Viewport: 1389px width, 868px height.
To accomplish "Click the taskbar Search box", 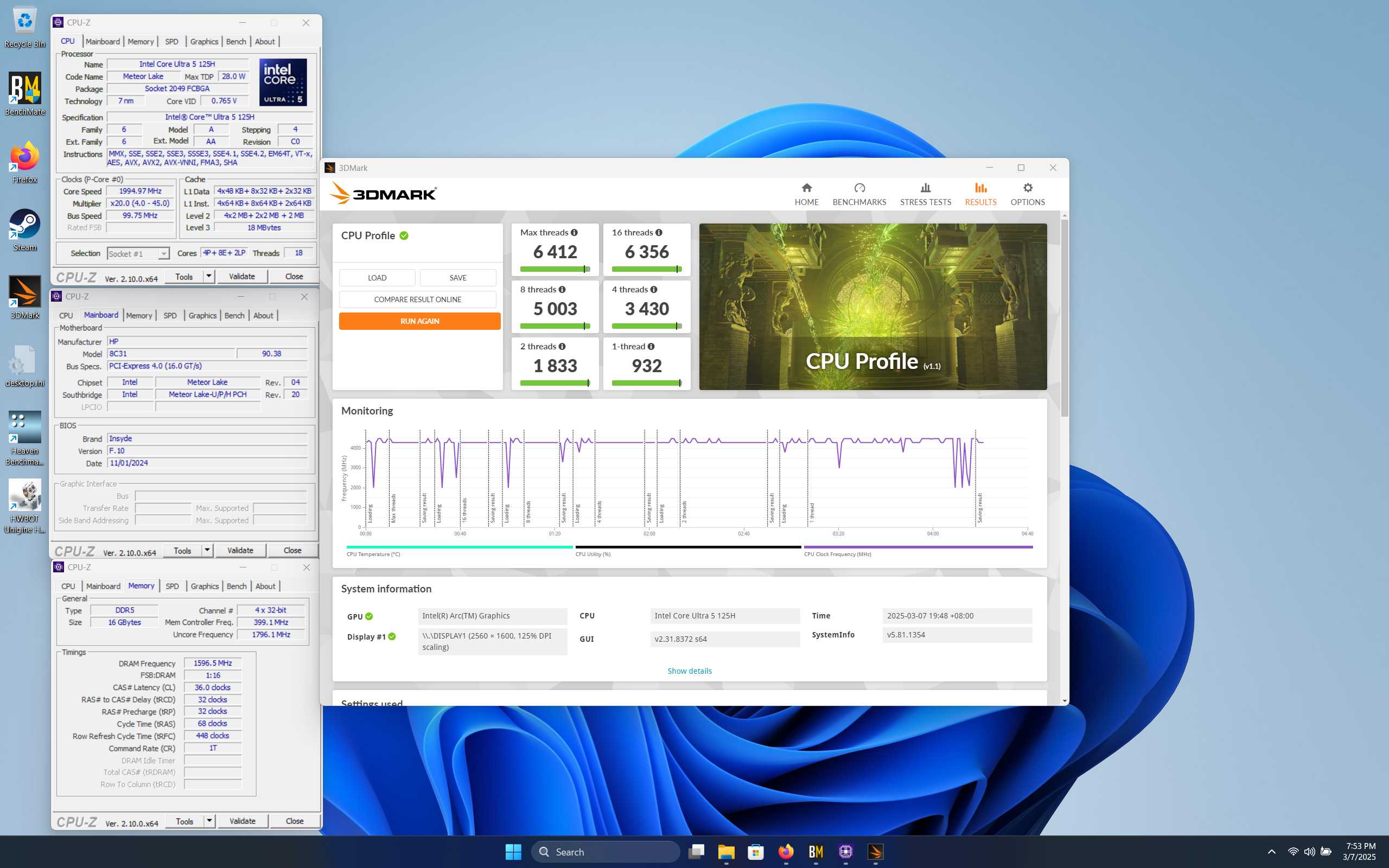I will click(x=606, y=852).
